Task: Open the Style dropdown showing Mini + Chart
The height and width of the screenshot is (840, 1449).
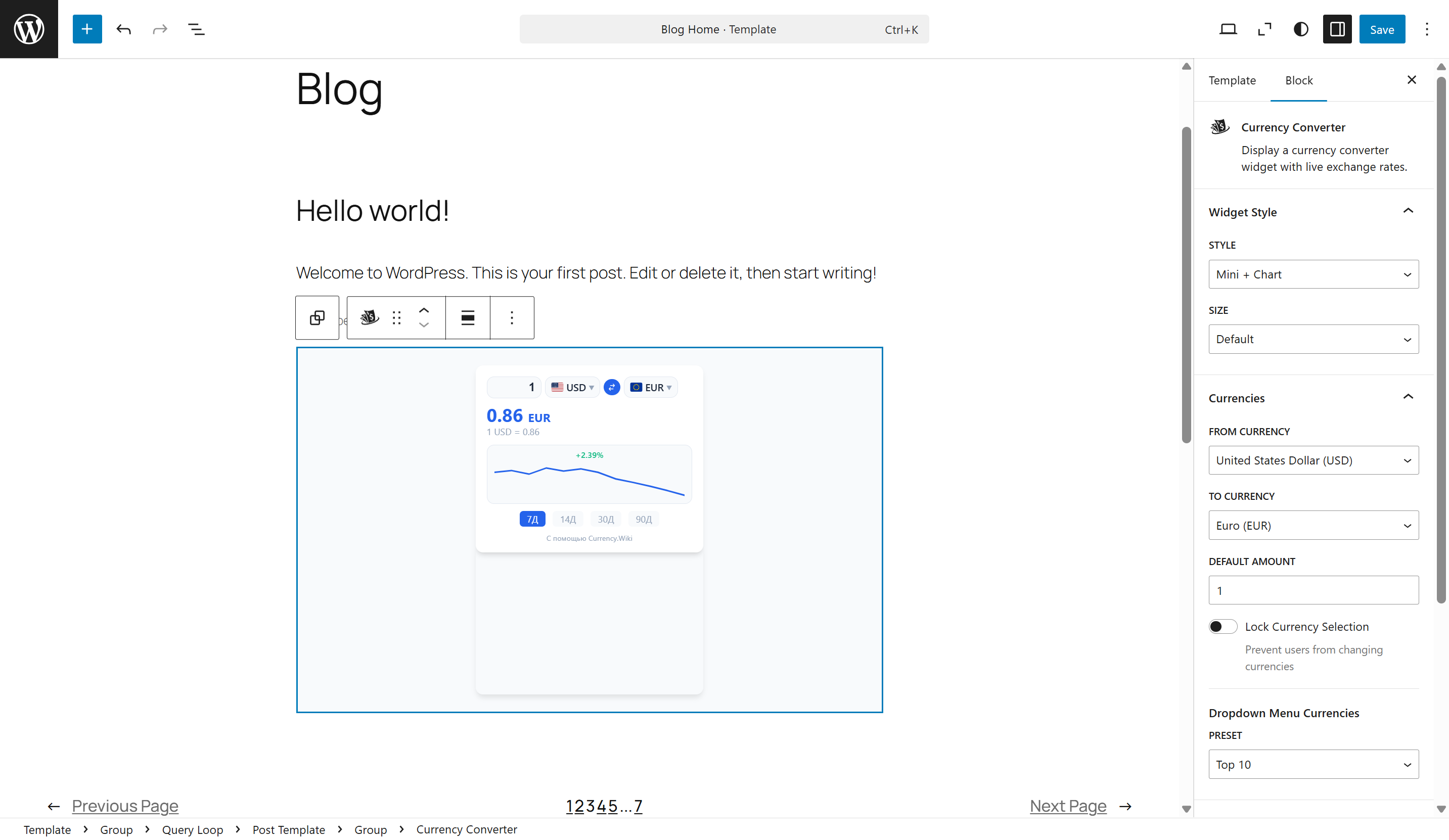Action: click(x=1314, y=274)
